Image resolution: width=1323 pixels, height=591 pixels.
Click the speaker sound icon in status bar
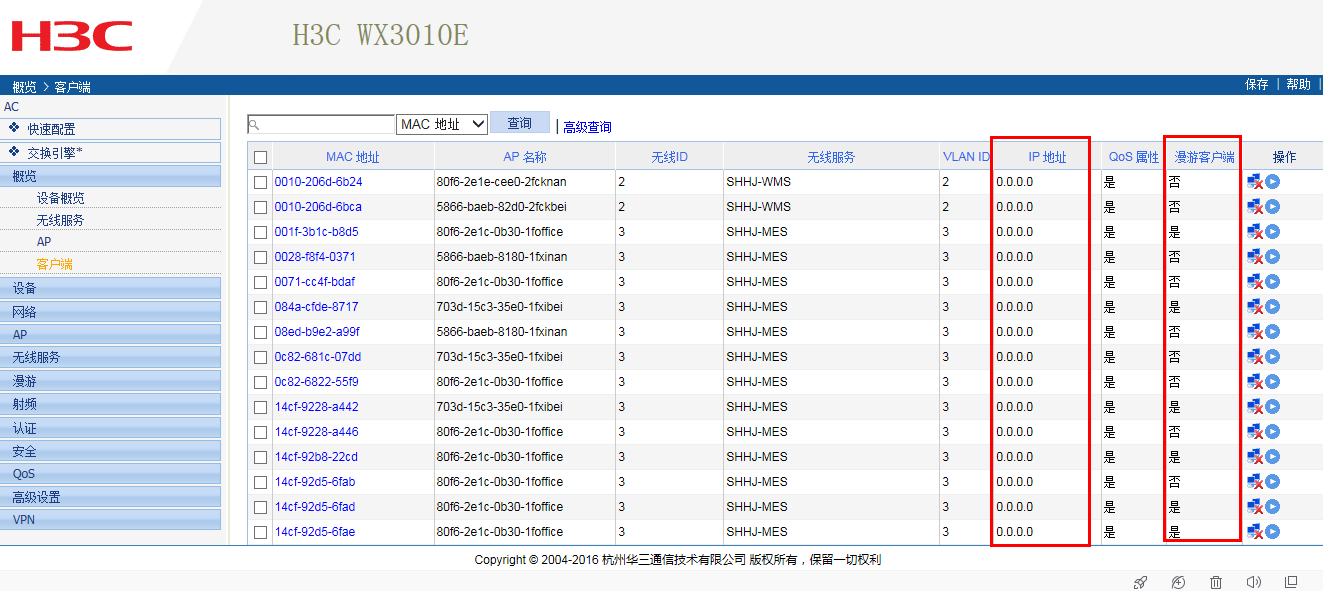pyautogui.click(x=1253, y=582)
